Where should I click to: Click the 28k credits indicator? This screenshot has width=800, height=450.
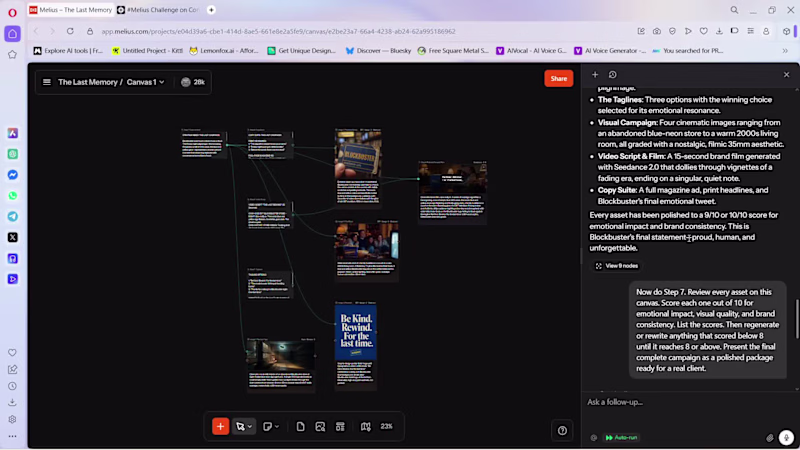(193, 82)
